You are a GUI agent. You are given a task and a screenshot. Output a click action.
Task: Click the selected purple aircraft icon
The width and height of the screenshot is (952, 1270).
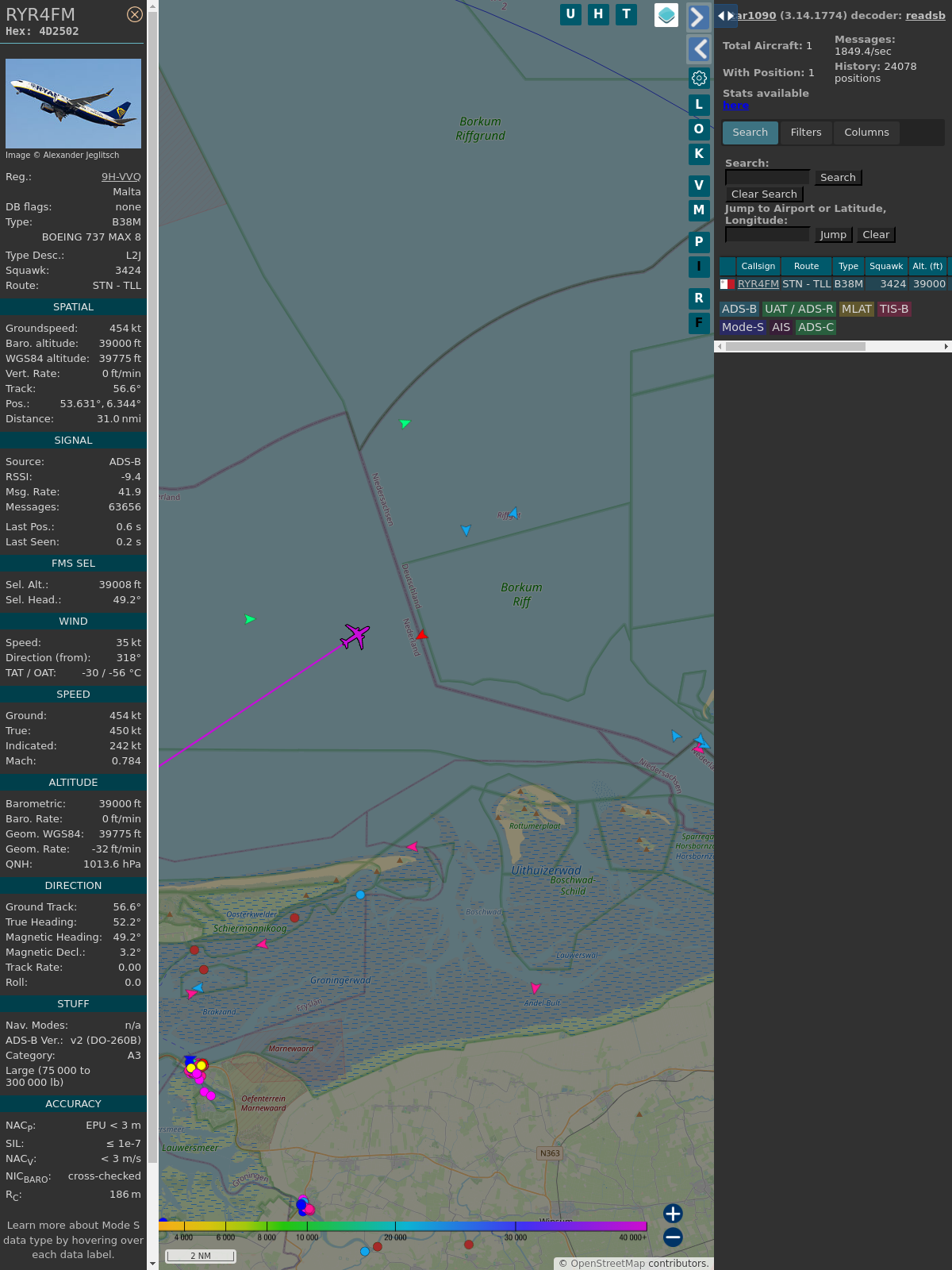click(x=355, y=636)
